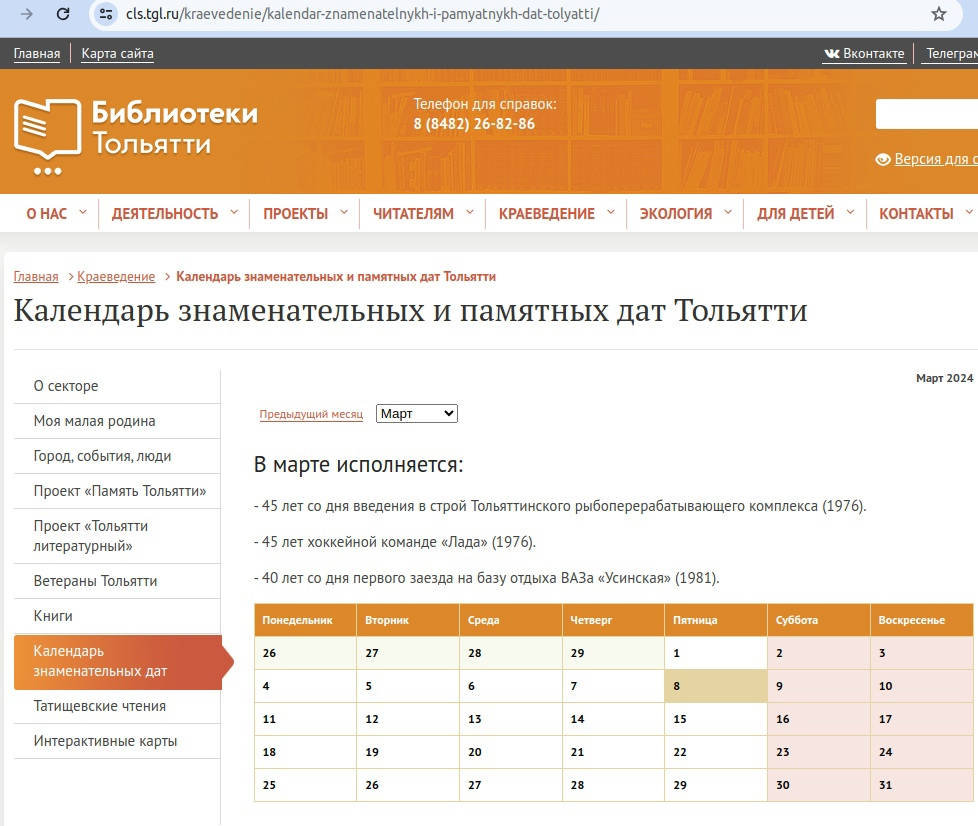Screen dimensions: 978x826
Task: Open the ДЛЯ ДЕТЕЙ menu item
Action: point(796,214)
